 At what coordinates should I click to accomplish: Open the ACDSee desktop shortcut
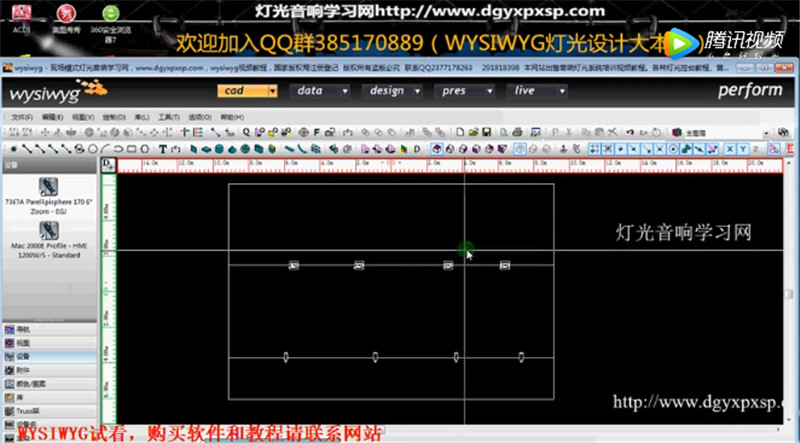click(21, 19)
